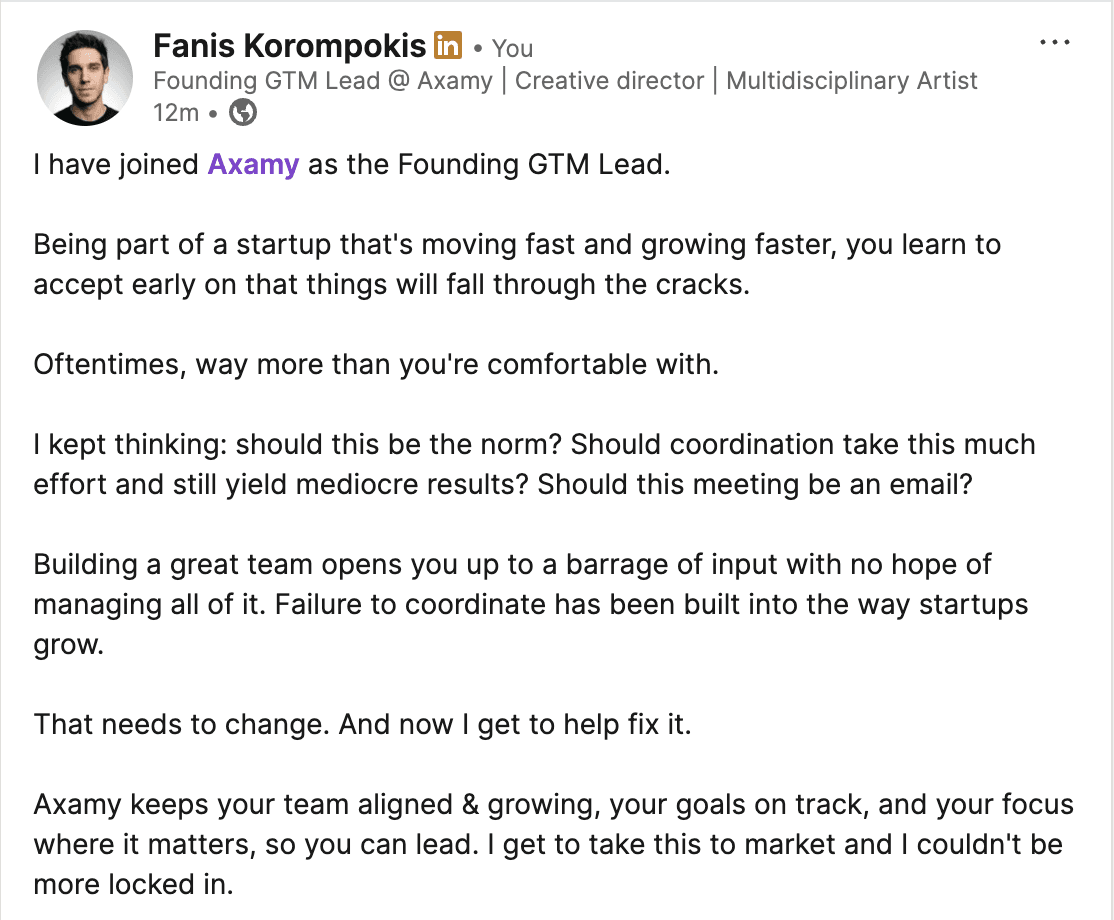This screenshot has height=920, width=1114.
Task: Open the Fanis Korompokis name link
Action: click(x=289, y=46)
